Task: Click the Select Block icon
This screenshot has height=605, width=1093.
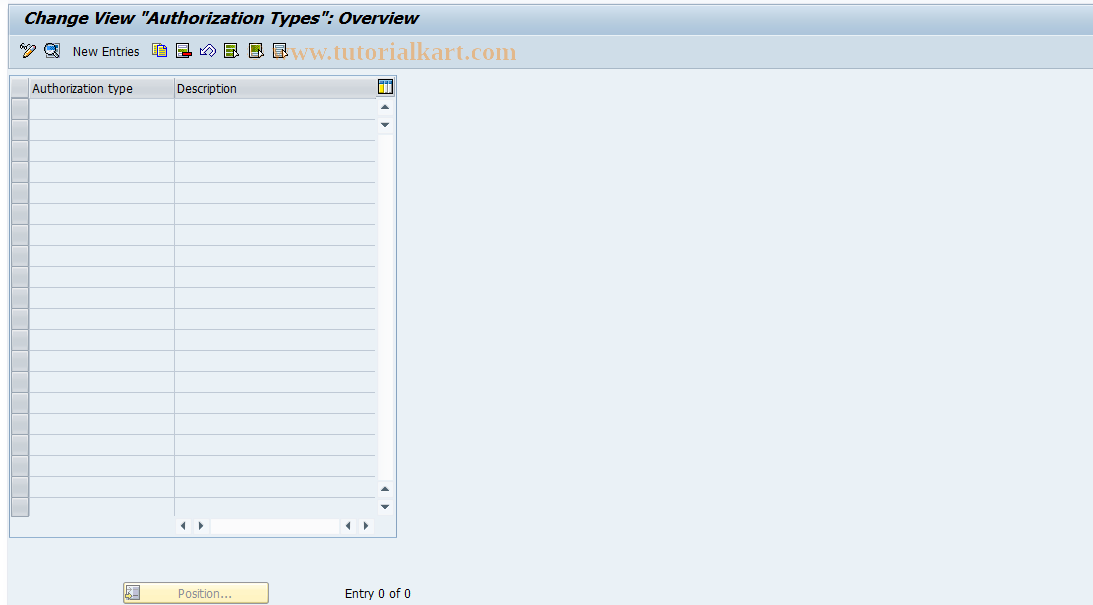Action: click(x=256, y=51)
